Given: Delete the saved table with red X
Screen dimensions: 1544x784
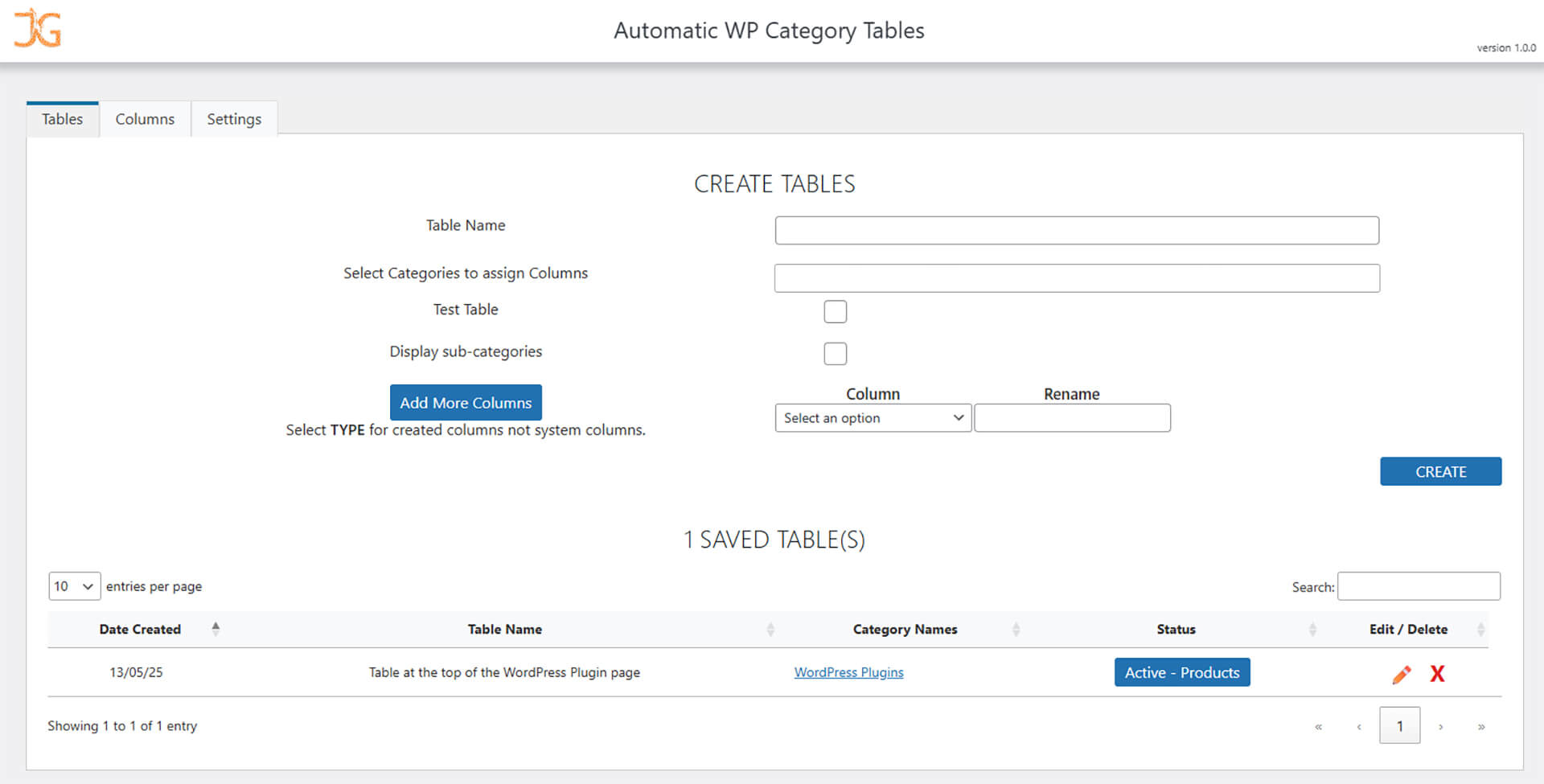Looking at the screenshot, I should click(x=1437, y=674).
